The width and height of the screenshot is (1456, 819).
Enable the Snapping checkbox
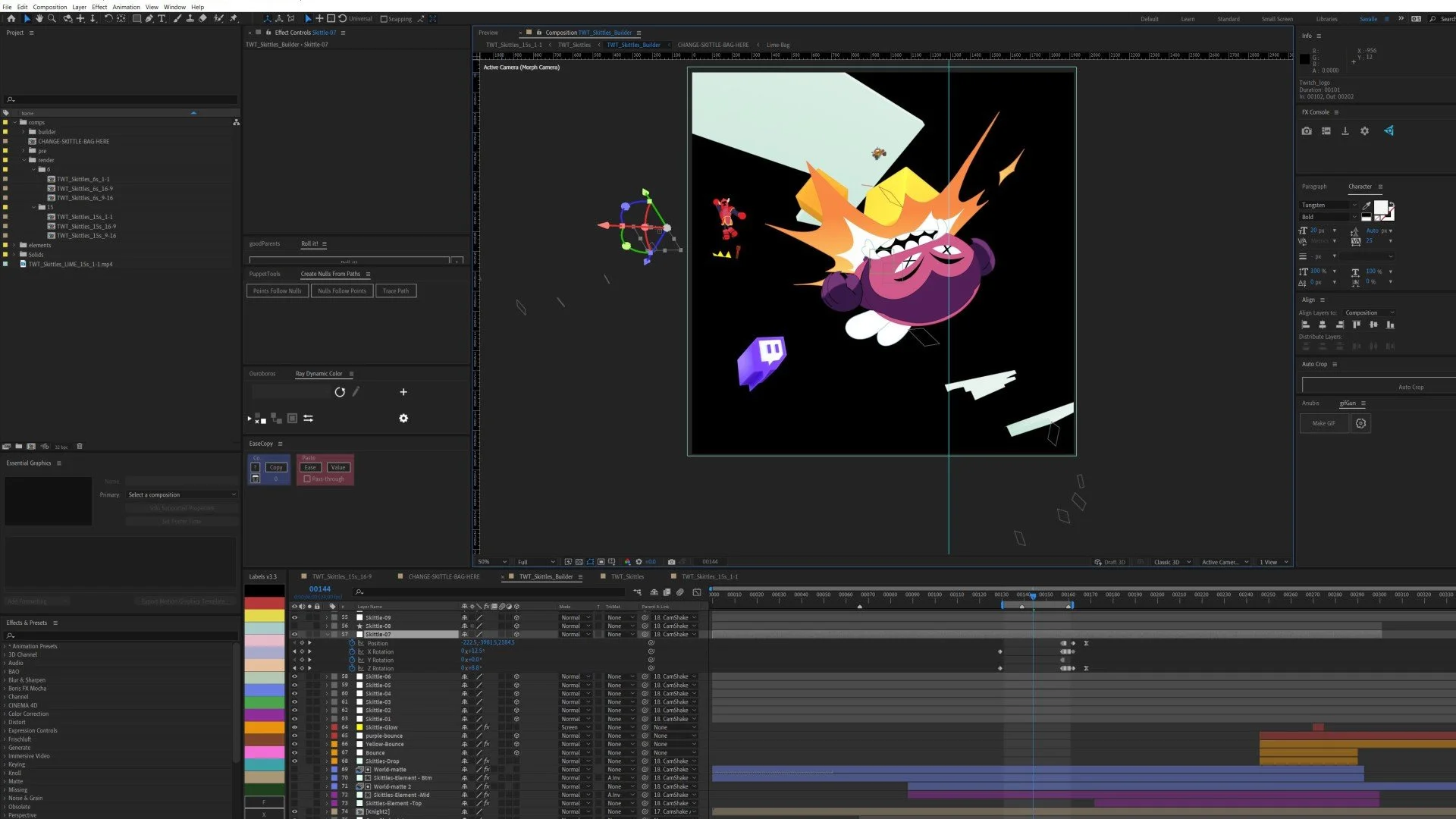point(384,19)
